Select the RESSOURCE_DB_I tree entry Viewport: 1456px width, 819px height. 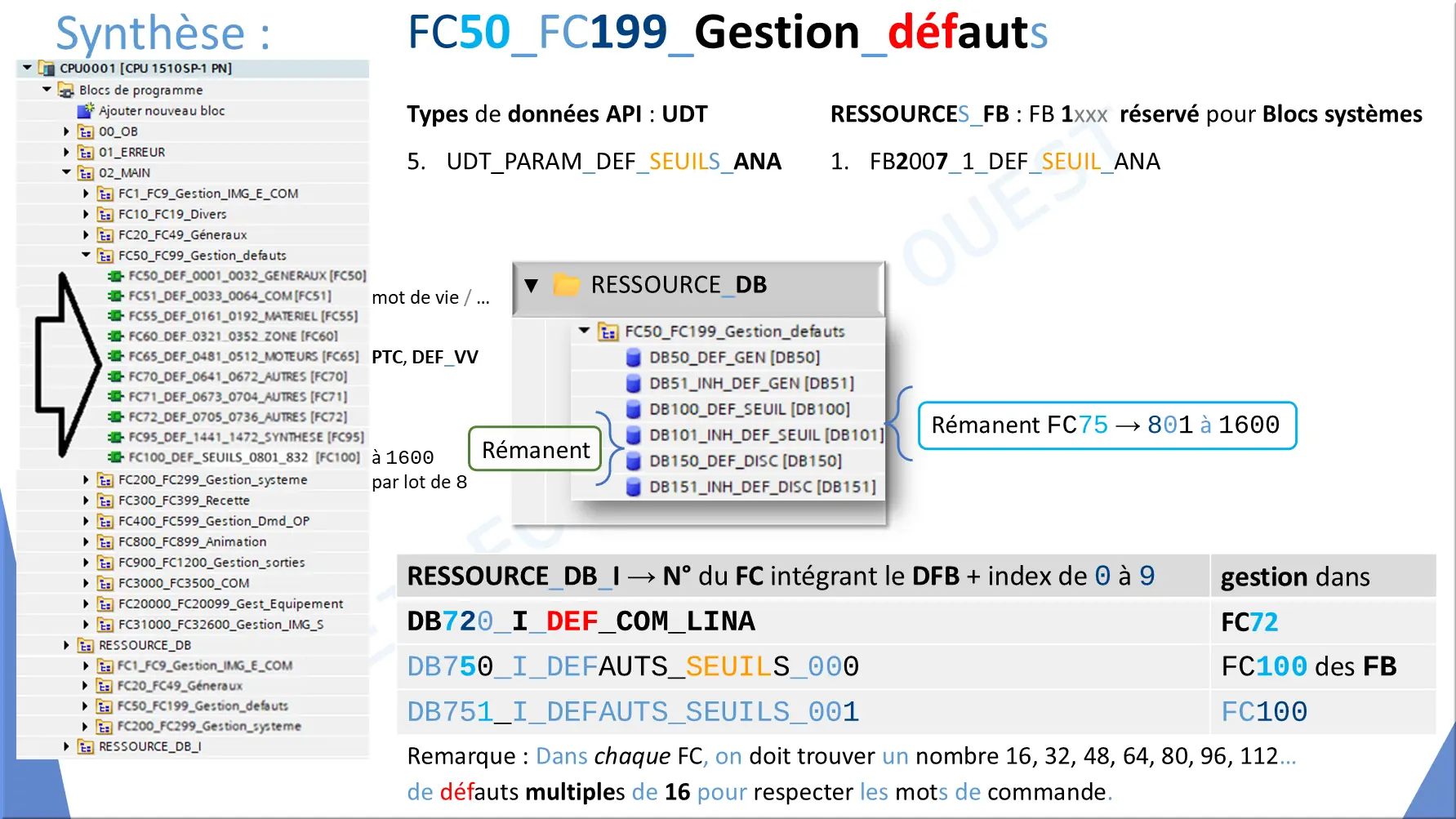click(x=149, y=746)
